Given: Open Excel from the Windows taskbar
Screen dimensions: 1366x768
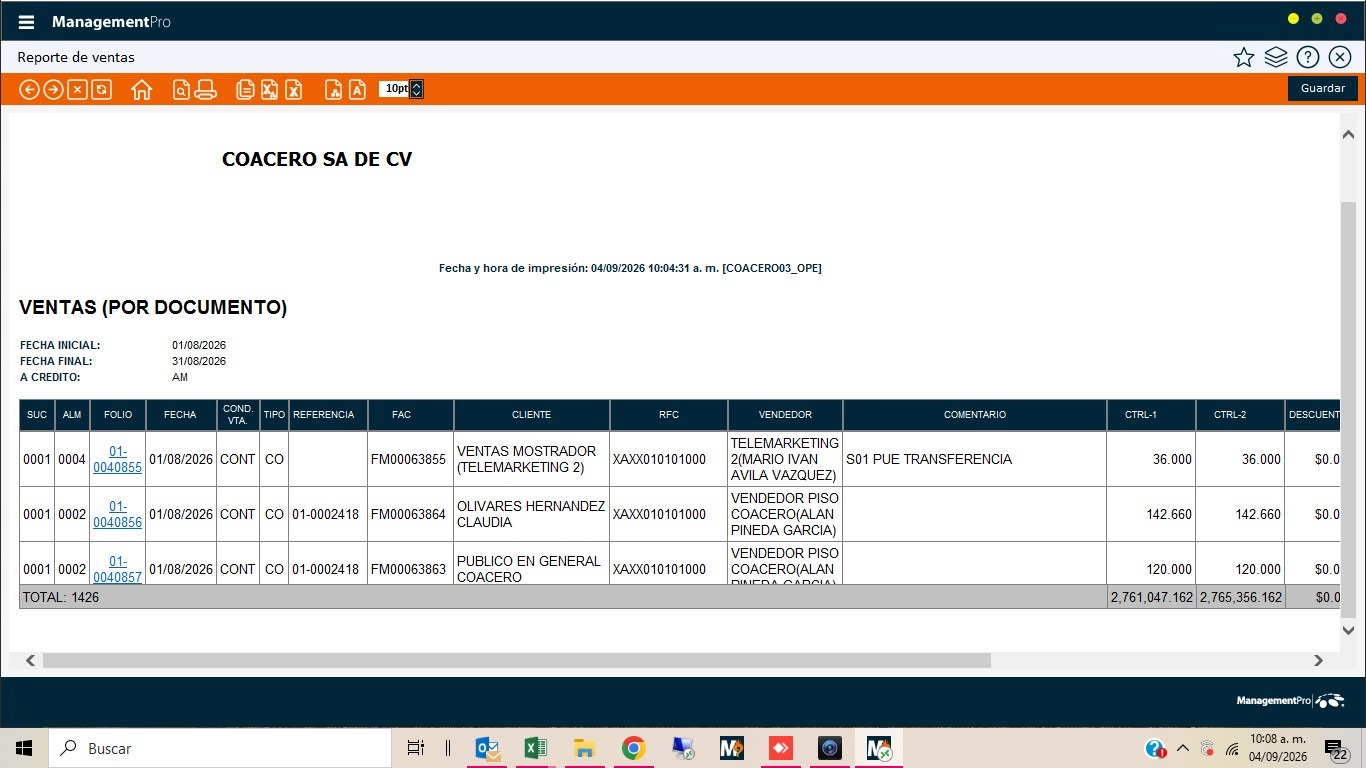Looking at the screenshot, I should tap(535, 748).
